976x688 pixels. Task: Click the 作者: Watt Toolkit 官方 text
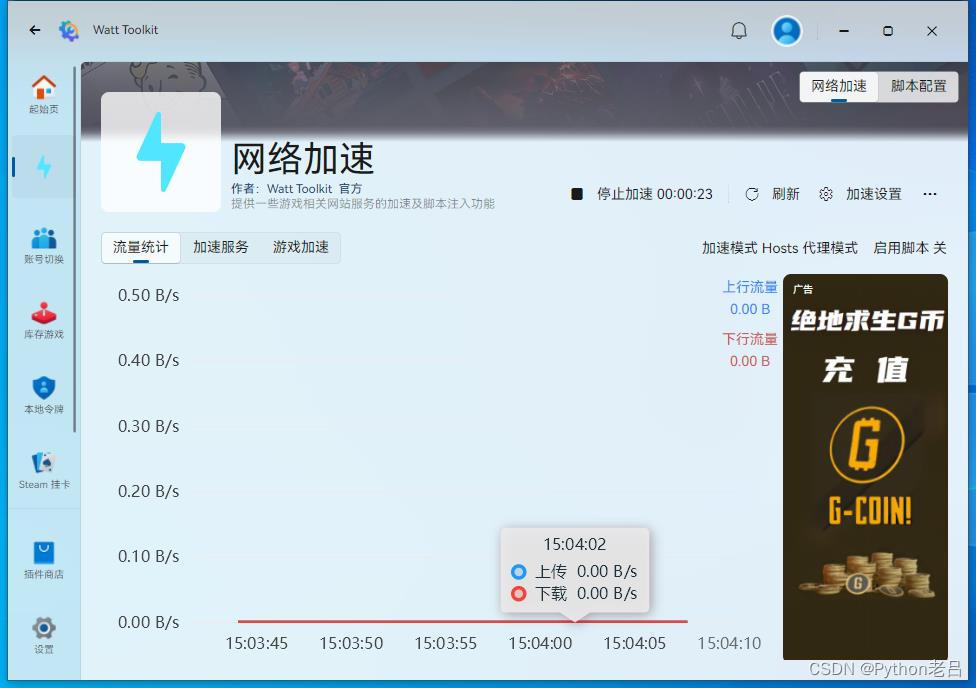click(296, 189)
